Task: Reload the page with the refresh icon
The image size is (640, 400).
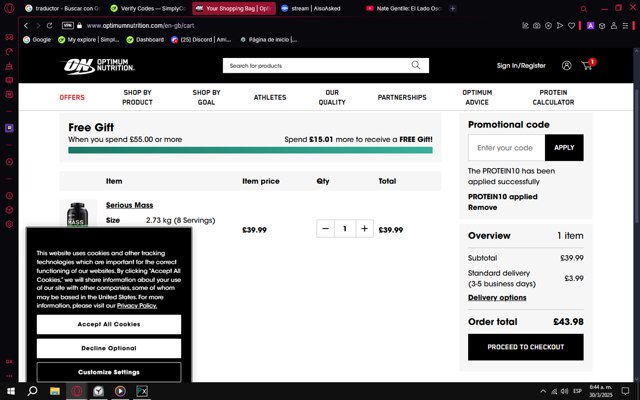Action: coord(49,25)
